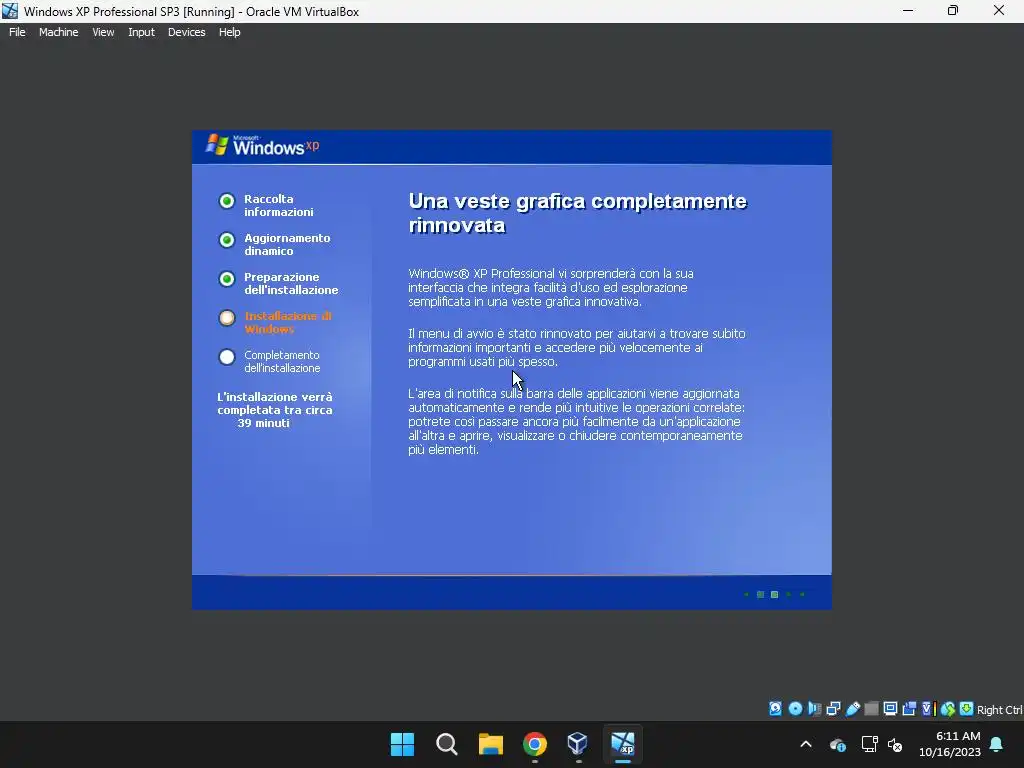
Task: Click the Right Ctrl host key label
Action: [x=999, y=710]
